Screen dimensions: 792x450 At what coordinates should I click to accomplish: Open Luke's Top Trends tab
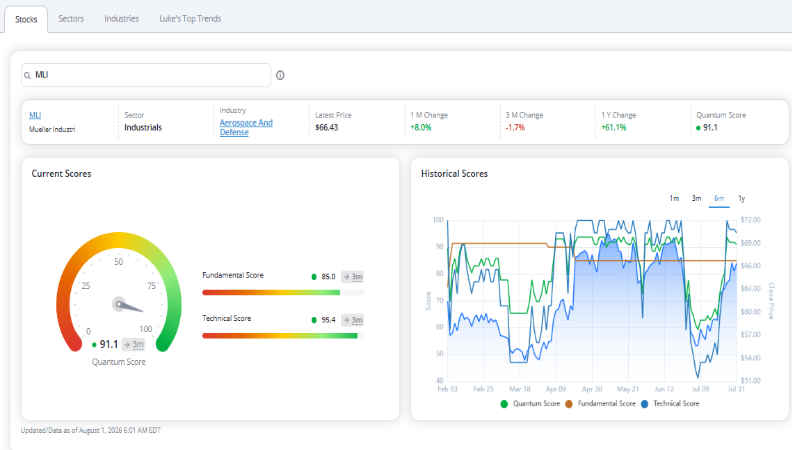coord(190,19)
